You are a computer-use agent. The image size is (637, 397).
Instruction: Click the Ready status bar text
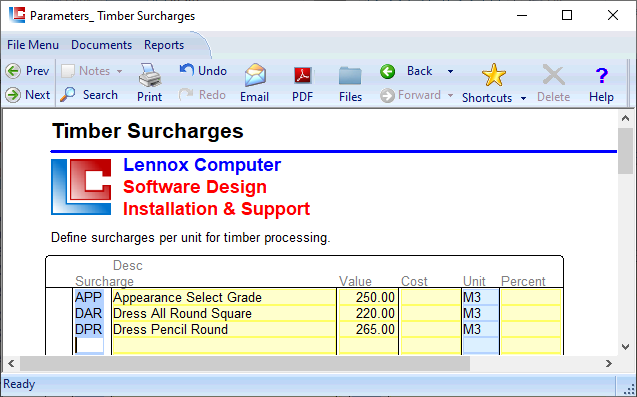tap(19, 384)
